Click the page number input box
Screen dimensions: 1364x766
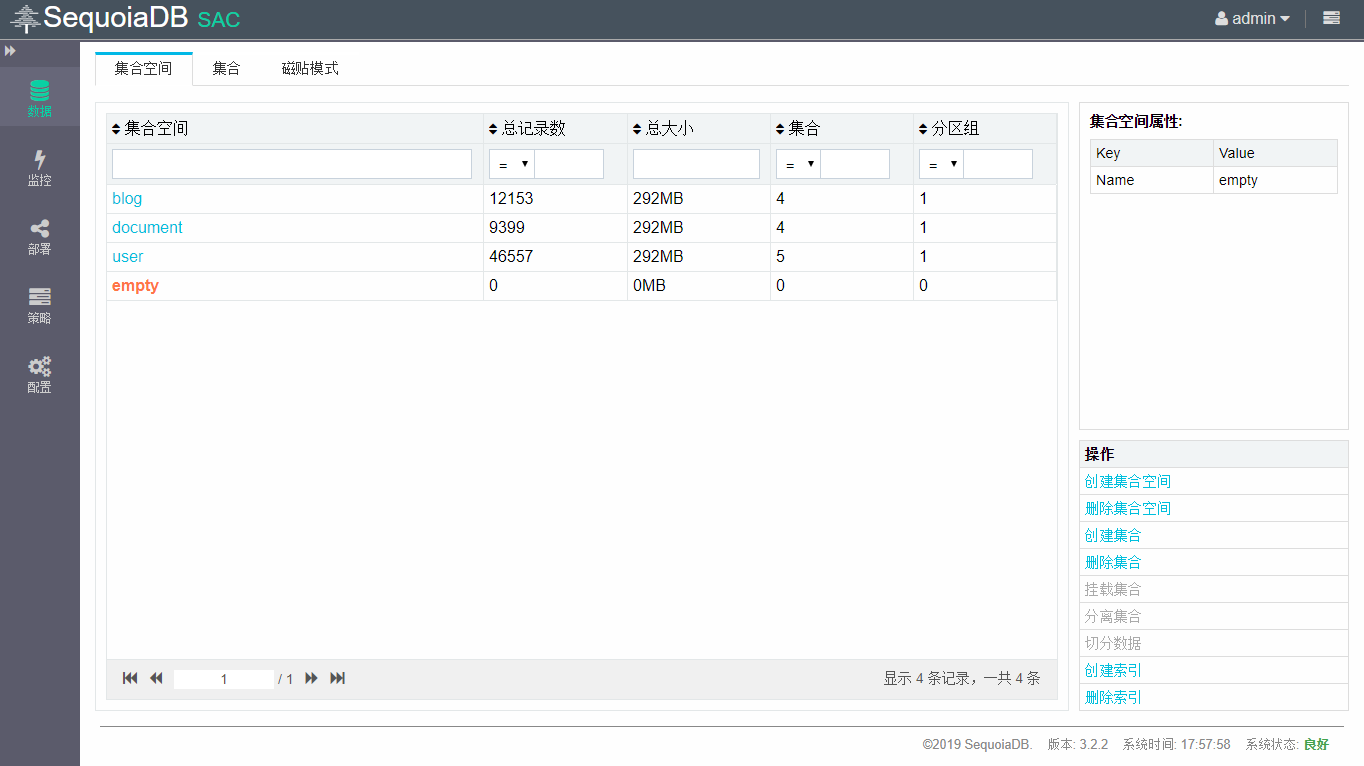point(224,679)
